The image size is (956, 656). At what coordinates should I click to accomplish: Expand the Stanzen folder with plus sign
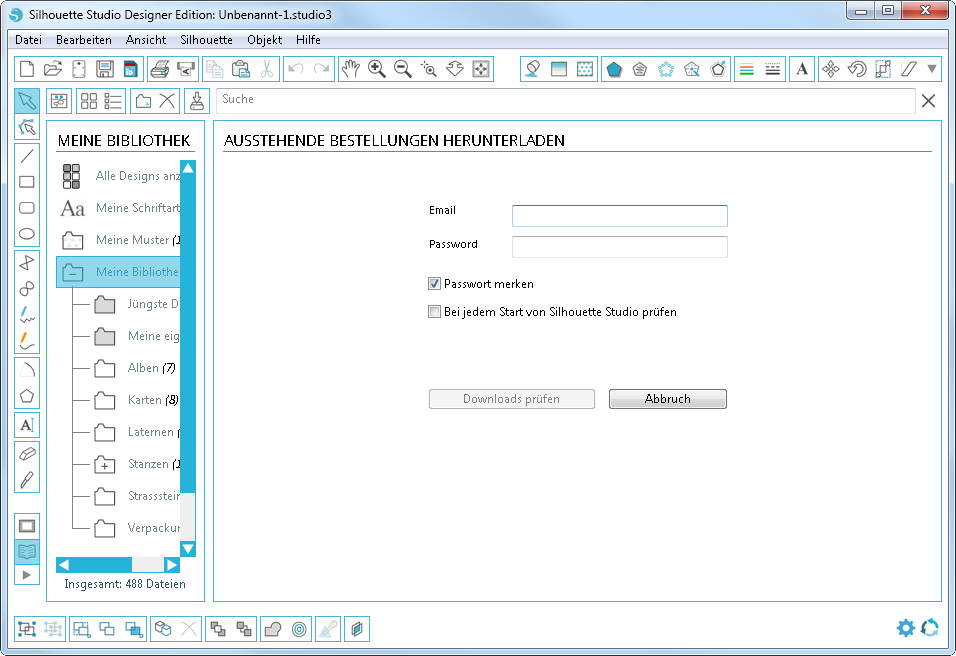point(105,465)
